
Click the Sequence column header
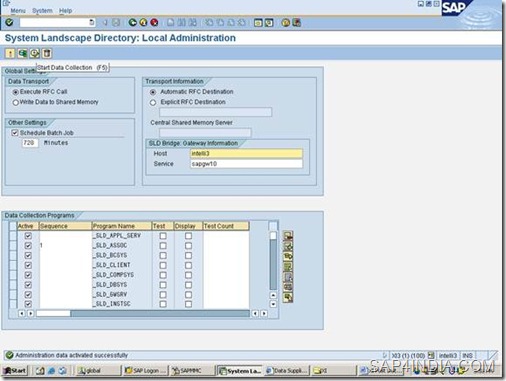point(65,226)
